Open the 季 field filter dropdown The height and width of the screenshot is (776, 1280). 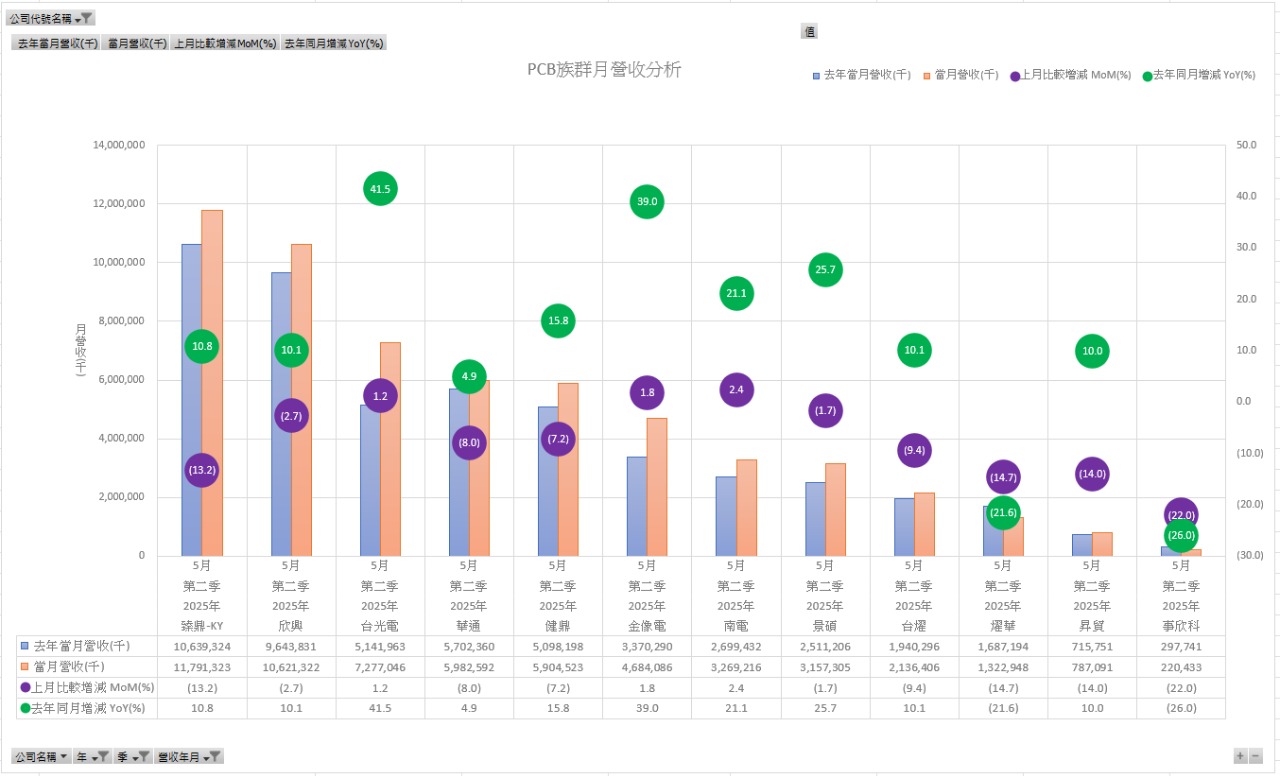[132, 757]
